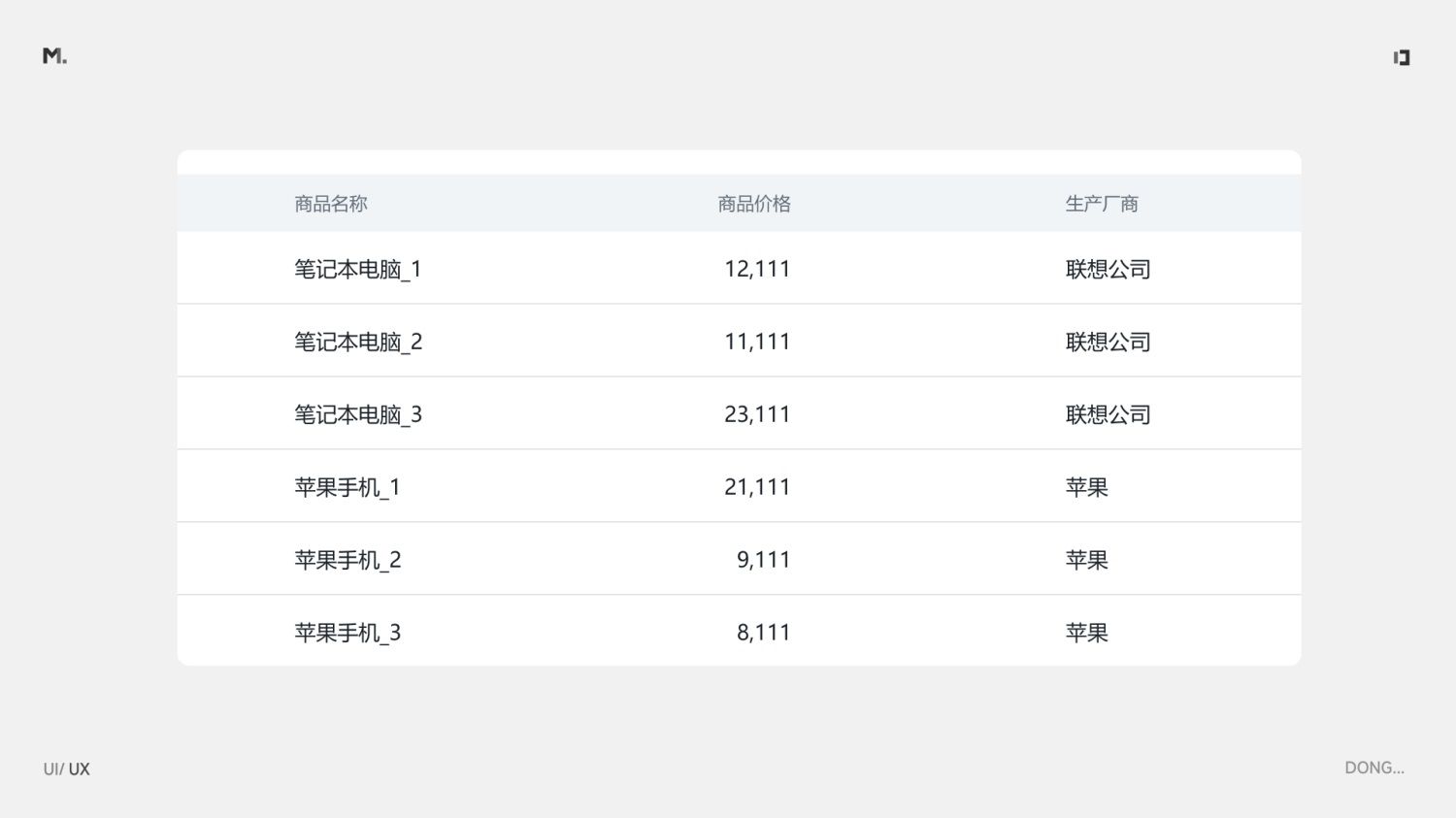Click 苹果 in the 苹果手机_1 row
Image resolution: width=1456 pixels, height=818 pixels.
point(1087,487)
